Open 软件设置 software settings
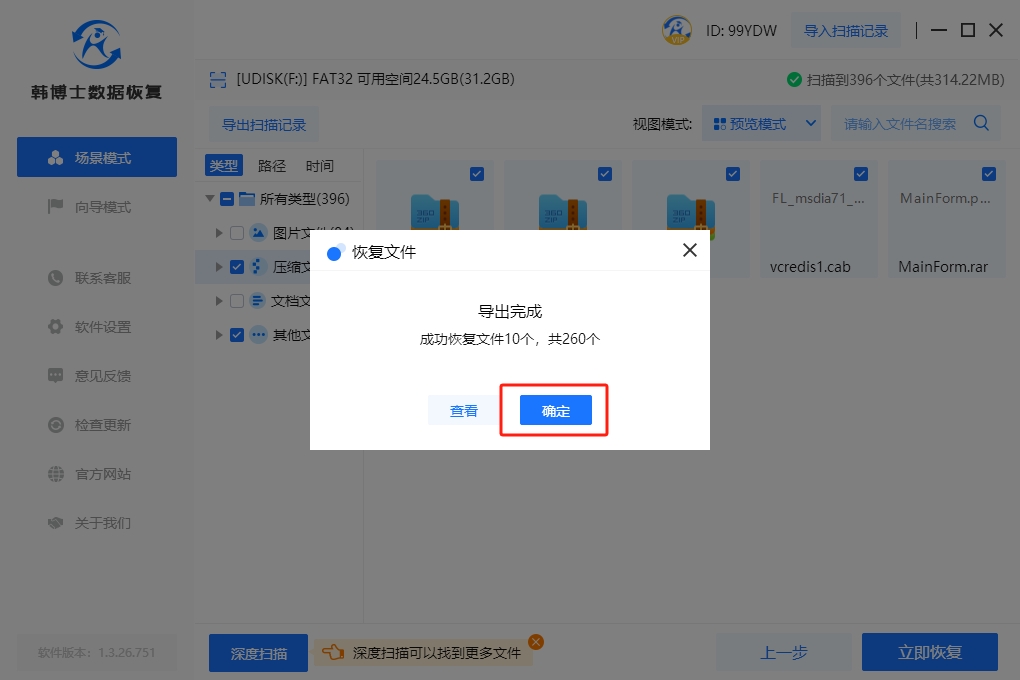 click(x=102, y=327)
